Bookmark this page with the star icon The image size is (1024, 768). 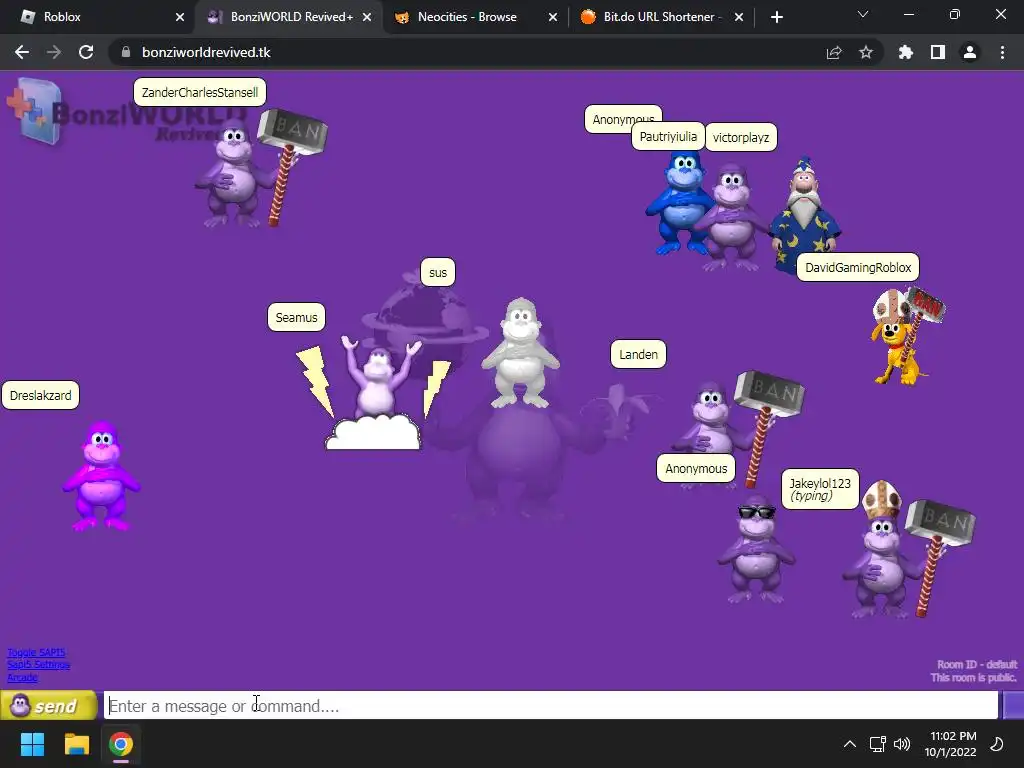(866, 52)
